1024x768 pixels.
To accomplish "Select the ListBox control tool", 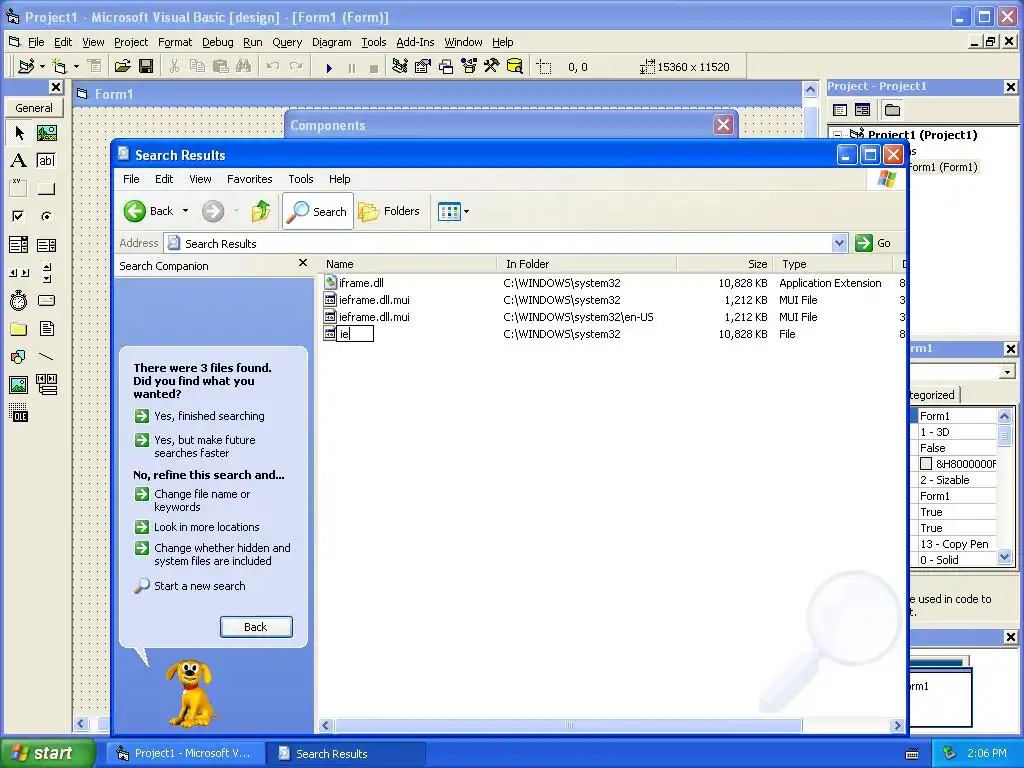I will point(46,245).
